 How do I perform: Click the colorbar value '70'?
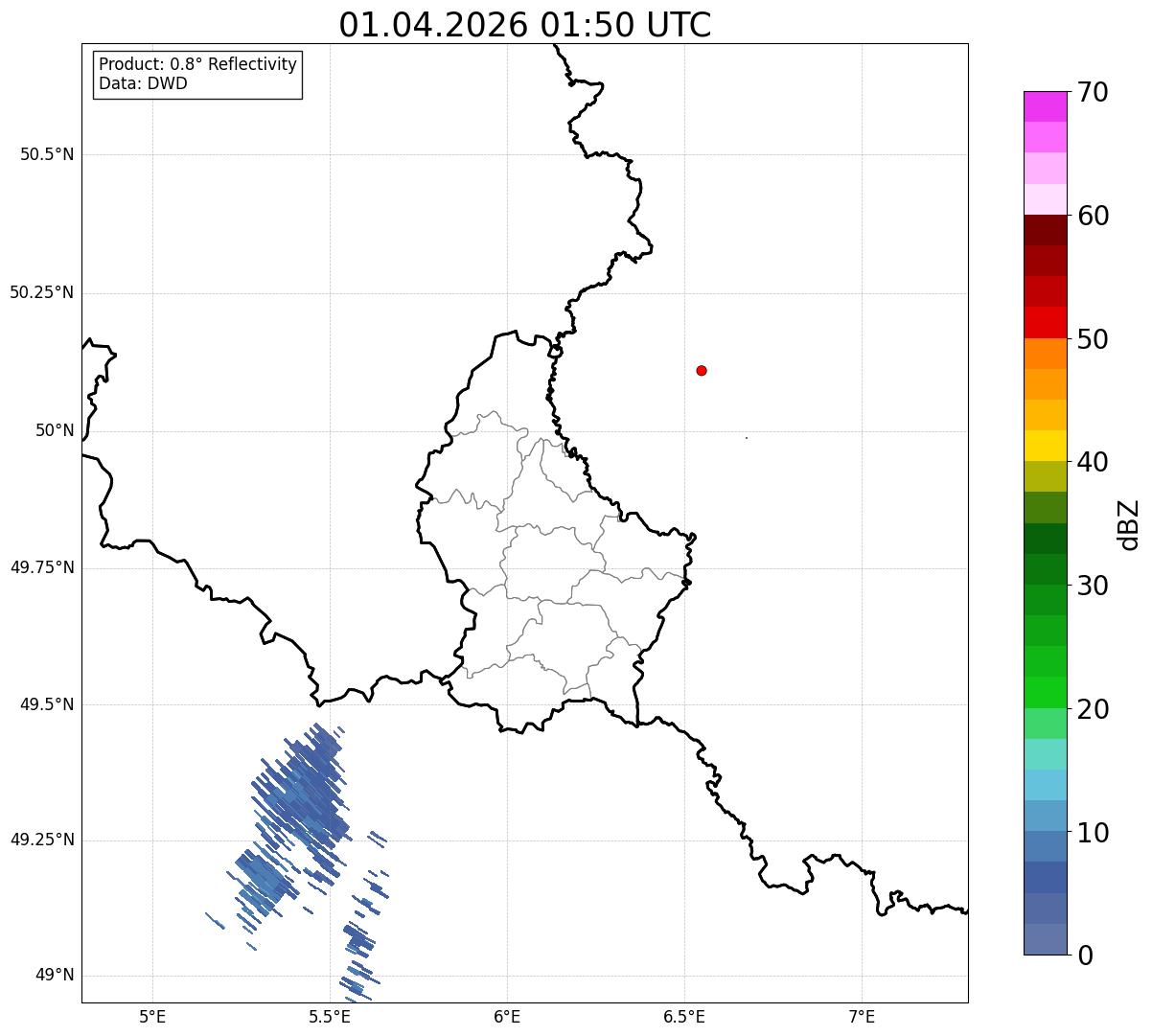coord(1093,92)
